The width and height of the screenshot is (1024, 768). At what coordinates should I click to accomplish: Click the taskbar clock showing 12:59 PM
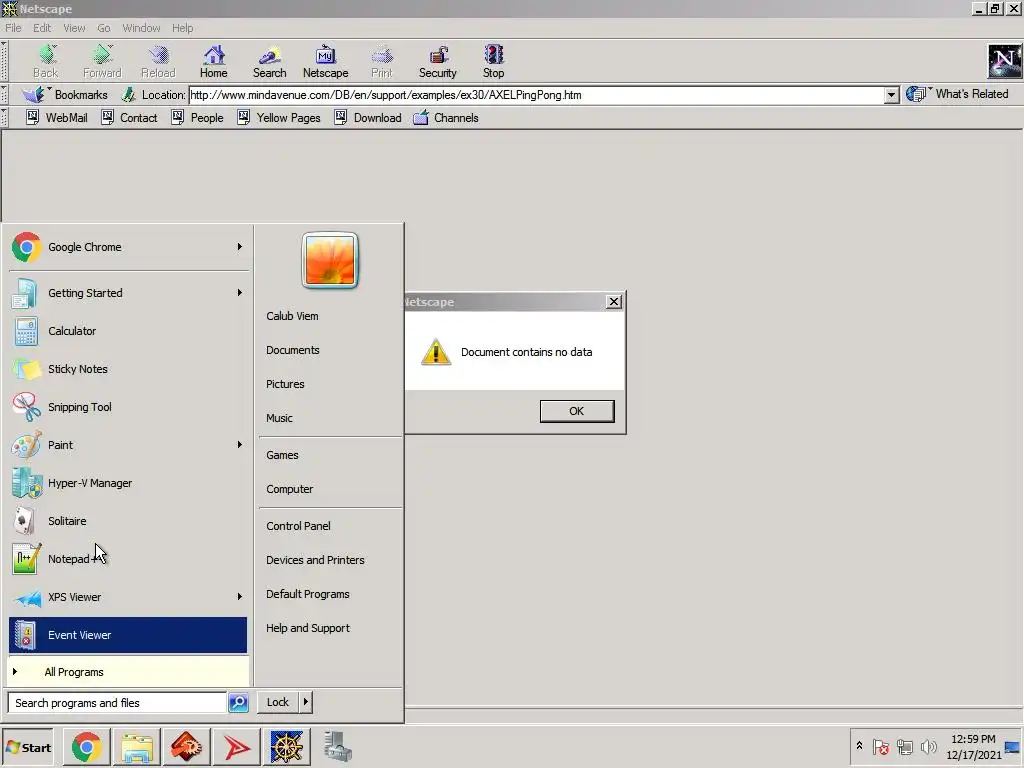tap(973, 747)
